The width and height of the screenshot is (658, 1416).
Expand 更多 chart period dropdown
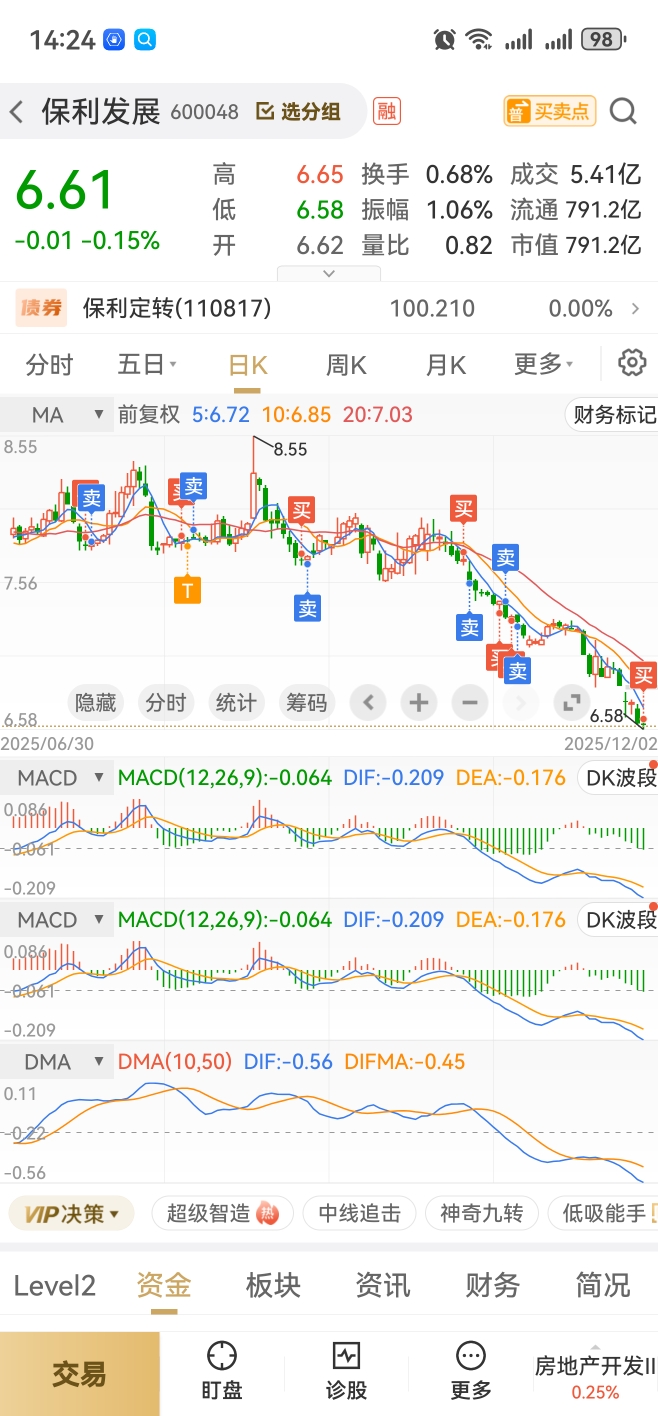tap(544, 364)
